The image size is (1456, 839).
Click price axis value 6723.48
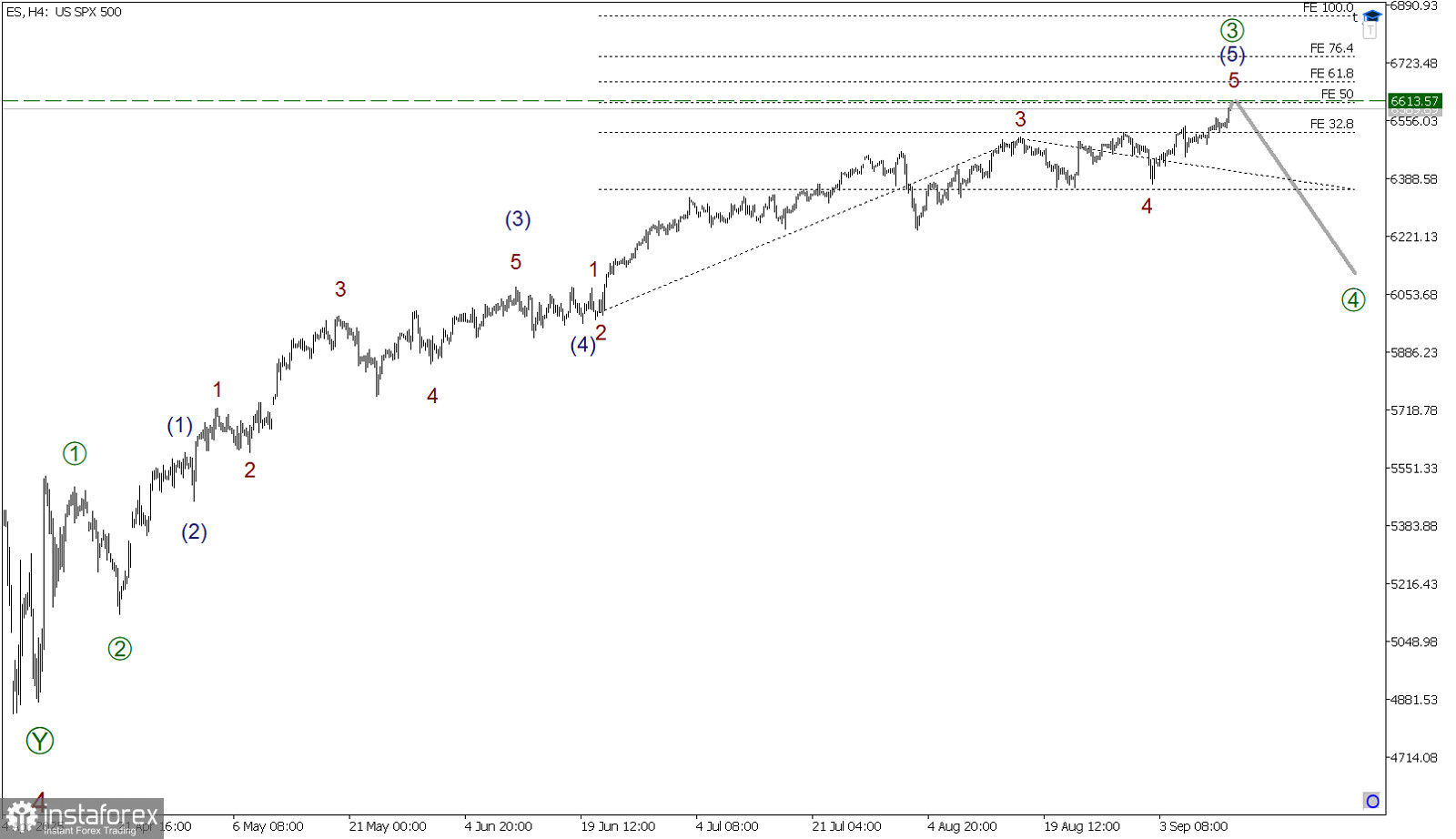(x=1413, y=63)
